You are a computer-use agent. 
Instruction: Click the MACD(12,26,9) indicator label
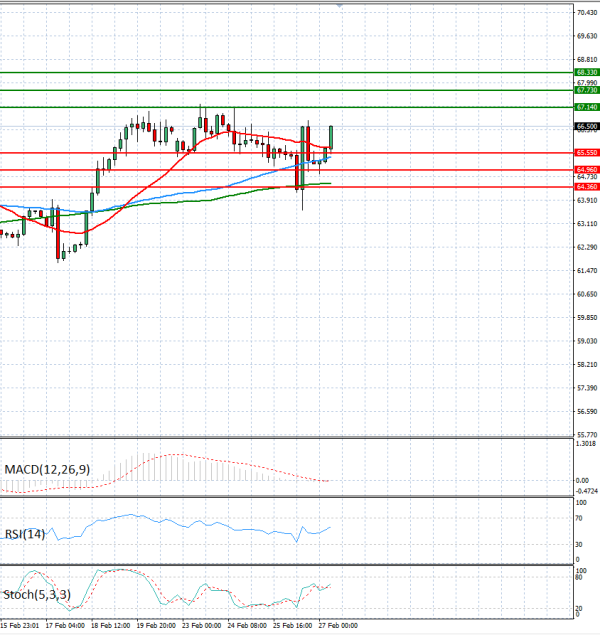tap(47, 469)
